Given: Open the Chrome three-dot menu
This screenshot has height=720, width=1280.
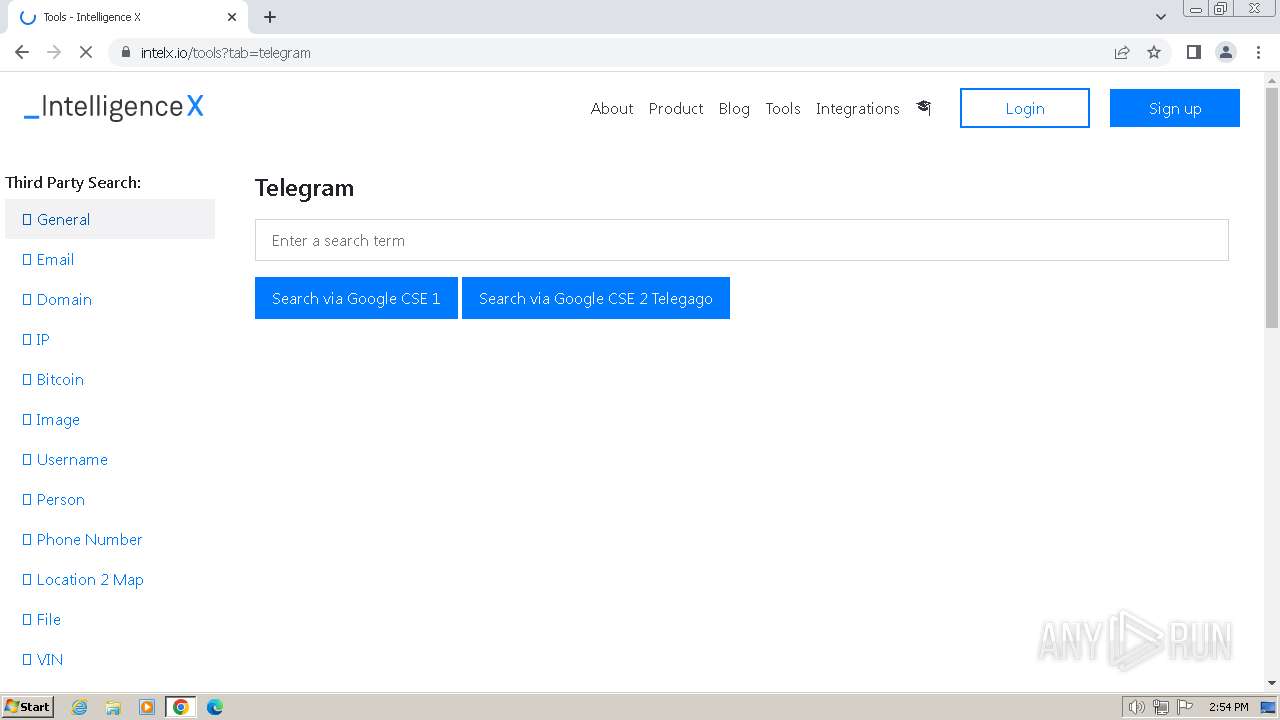Looking at the screenshot, I should 1258,52.
